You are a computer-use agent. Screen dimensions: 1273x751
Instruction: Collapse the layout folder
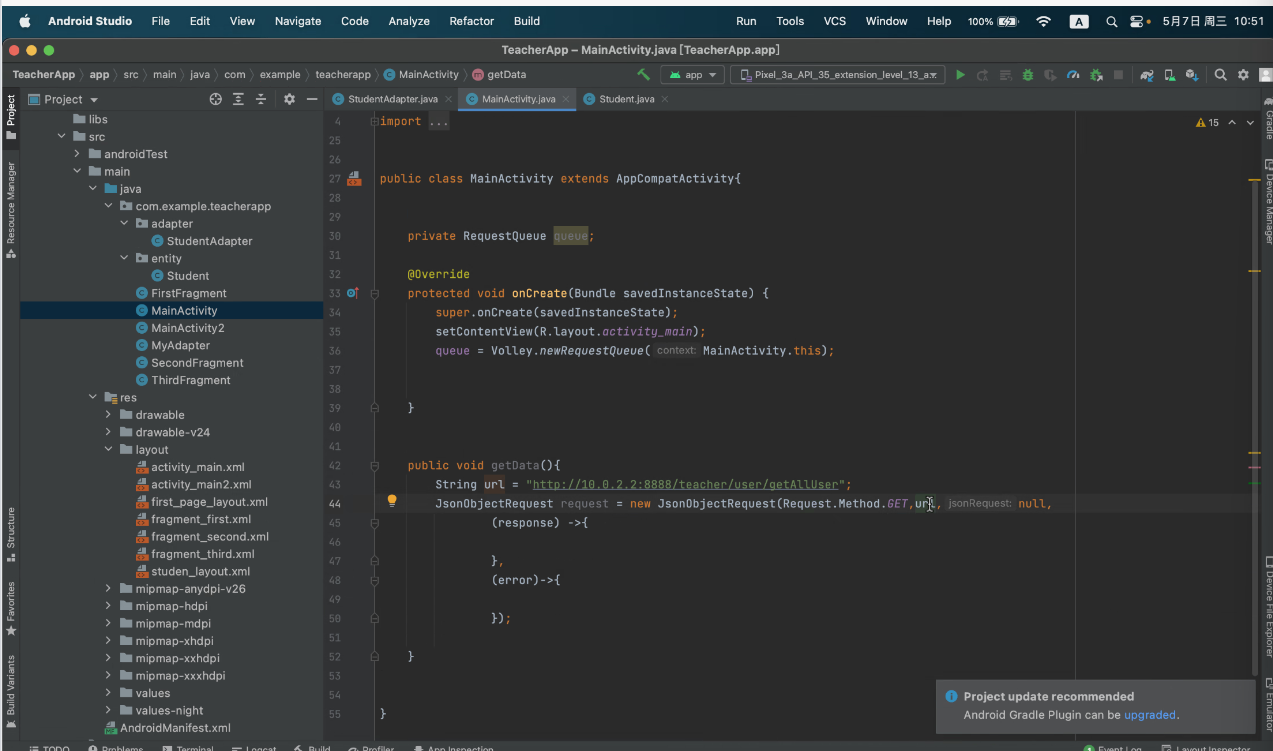click(x=109, y=450)
